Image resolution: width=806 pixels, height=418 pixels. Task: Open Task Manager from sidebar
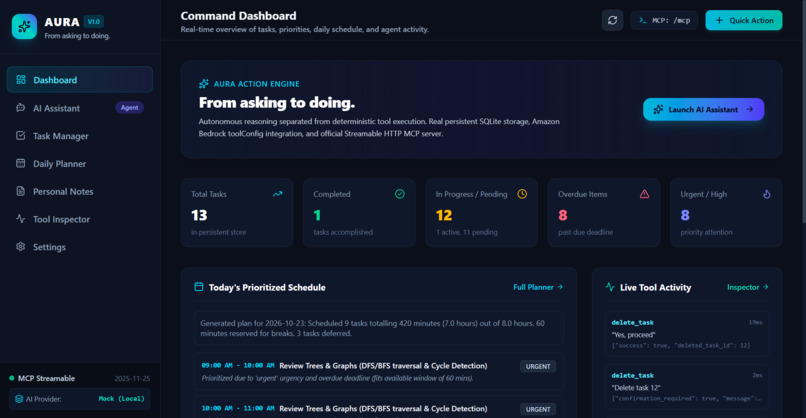click(x=80, y=136)
